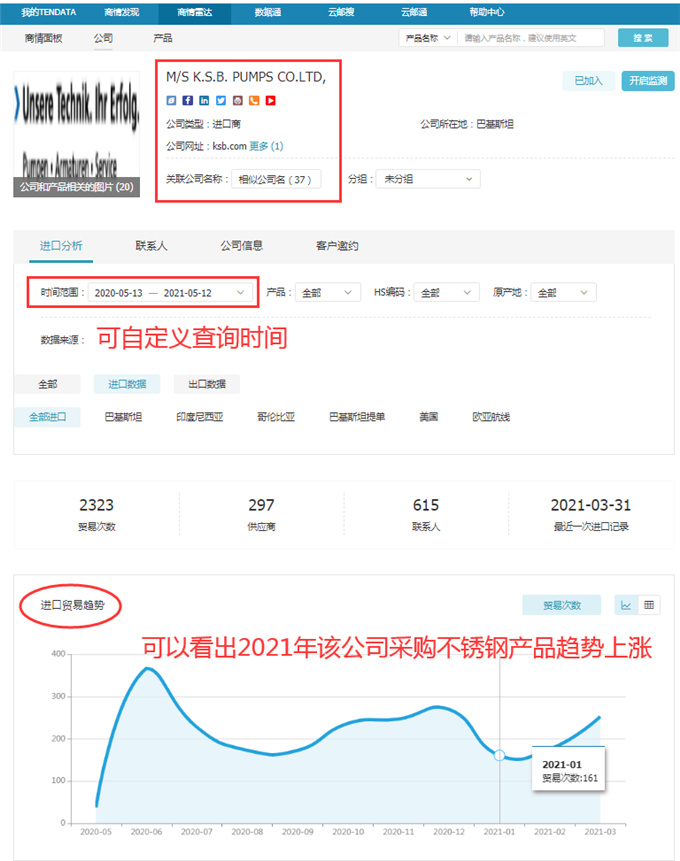680x861 pixels.
Task: Switch trend view to table grid icon
Action: pyautogui.click(x=649, y=605)
